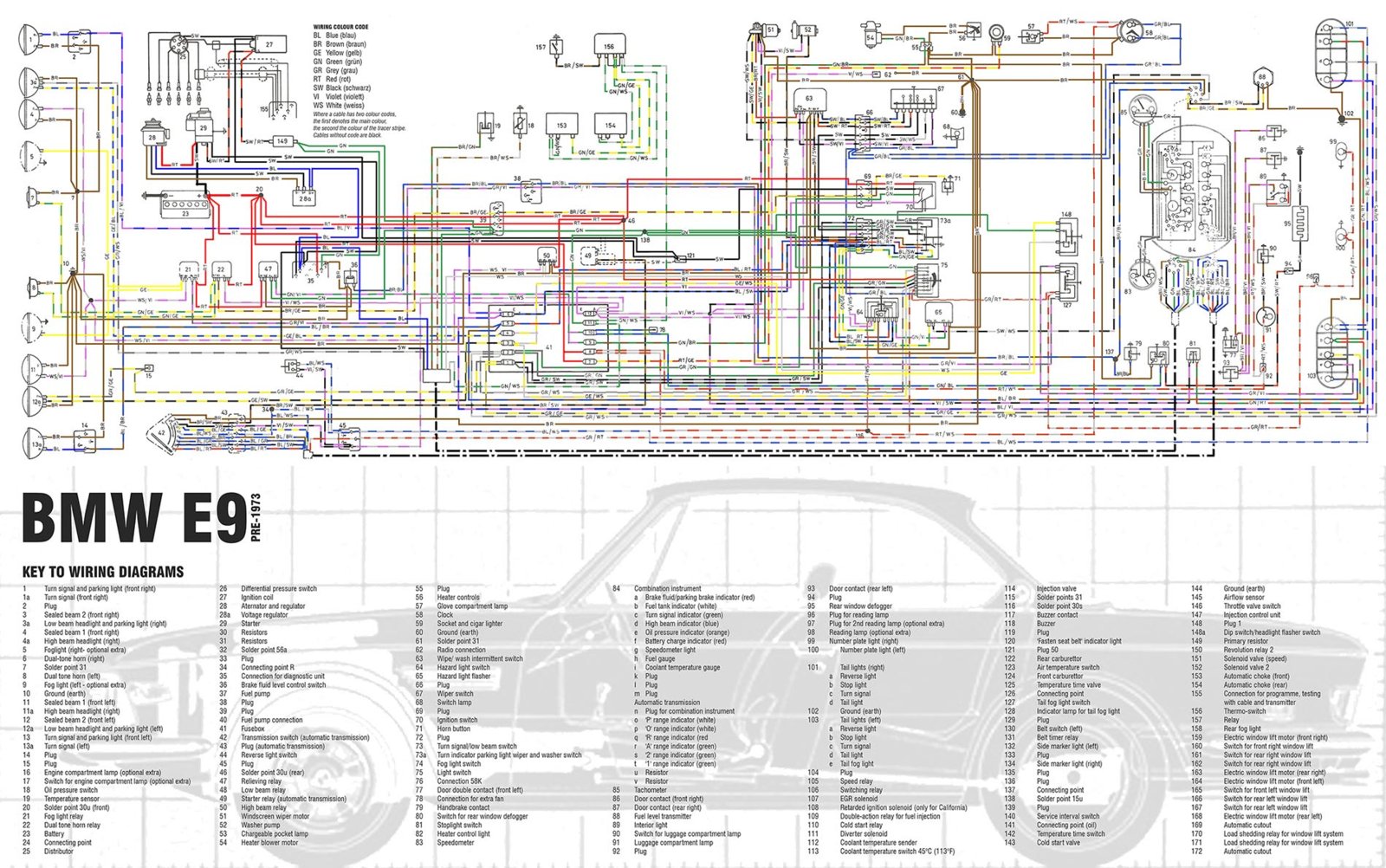Click the "SW Black (schwarz)" colour code entry
The image size is (1386, 868).
tap(342, 87)
